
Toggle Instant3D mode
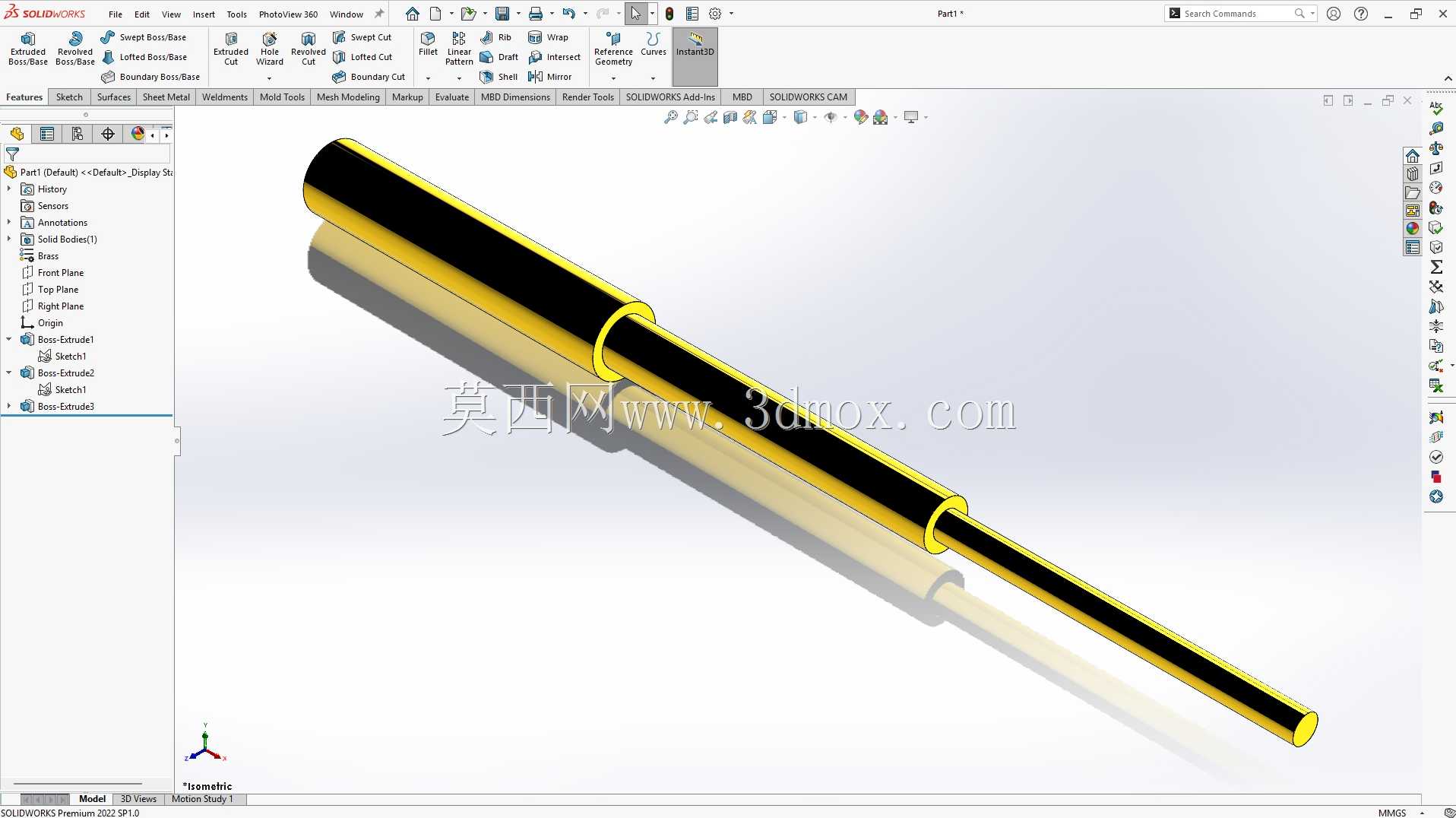coord(695,57)
